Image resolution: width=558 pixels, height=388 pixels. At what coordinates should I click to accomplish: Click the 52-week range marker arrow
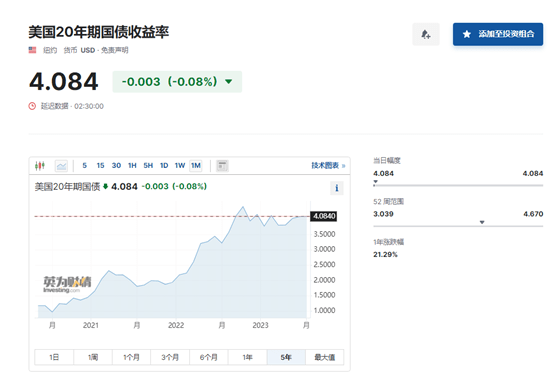[482, 222]
